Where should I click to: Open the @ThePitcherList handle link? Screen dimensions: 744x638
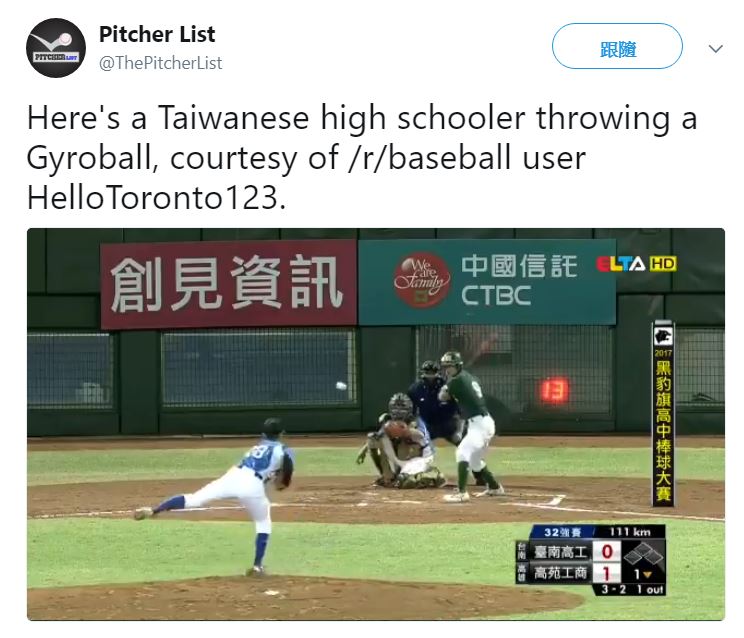pos(160,63)
